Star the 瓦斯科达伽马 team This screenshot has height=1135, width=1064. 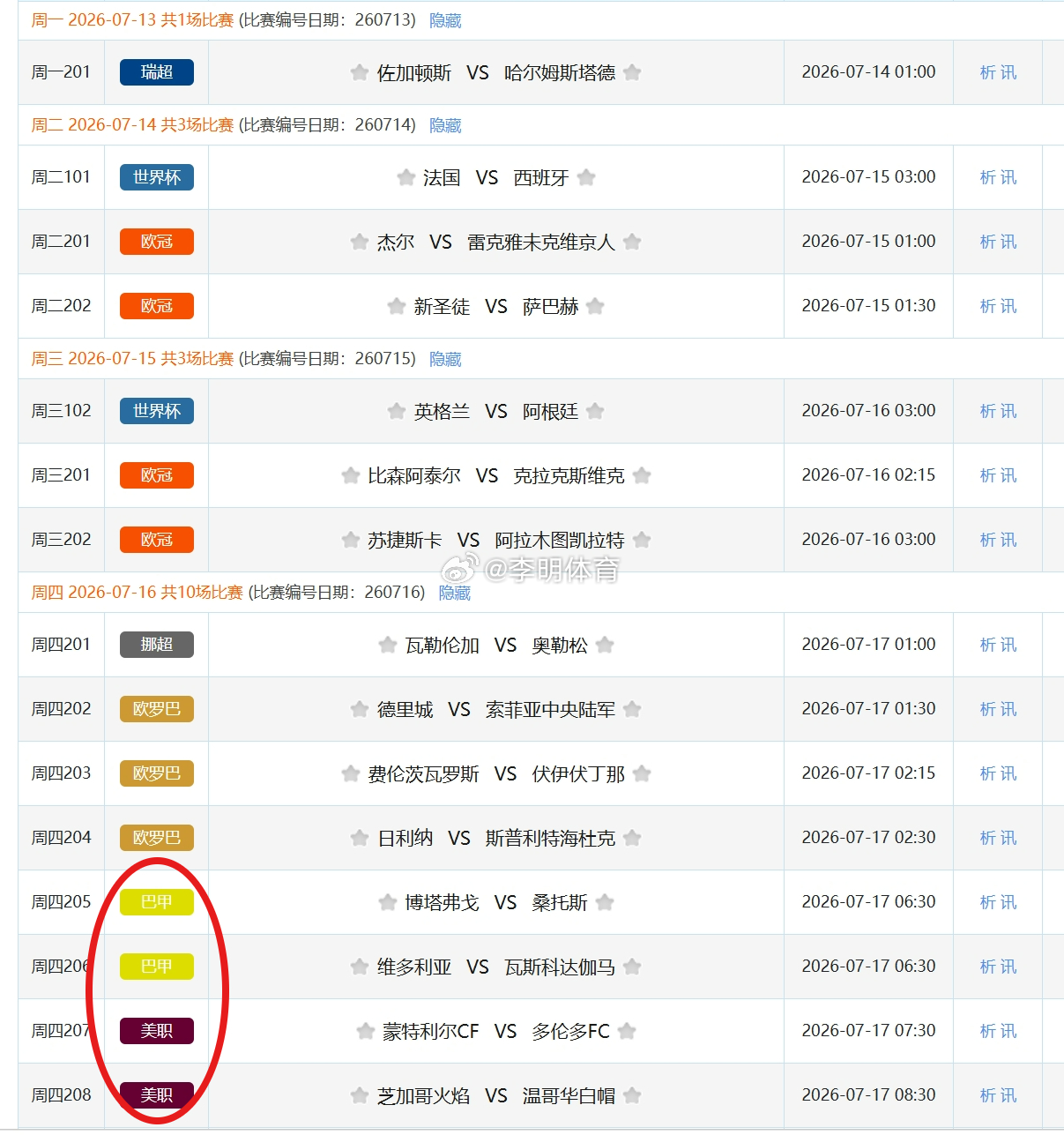pyautogui.click(x=632, y=967)
